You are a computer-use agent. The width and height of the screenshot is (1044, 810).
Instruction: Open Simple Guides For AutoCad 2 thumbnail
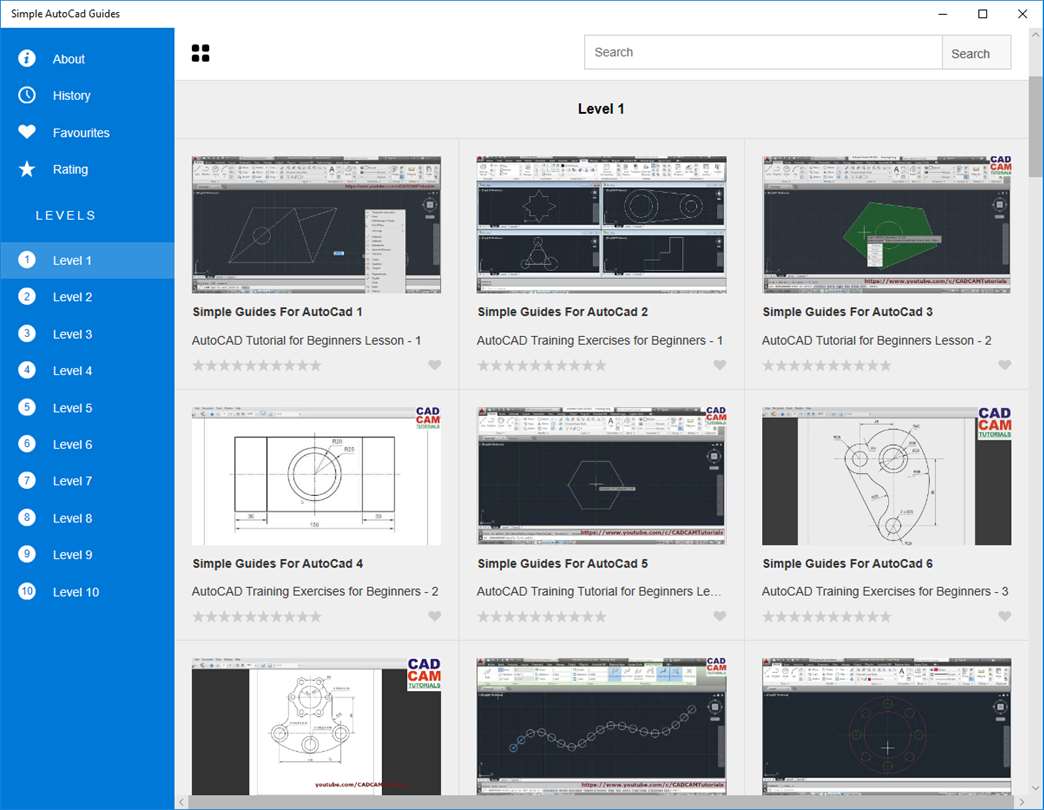point(601,224)
